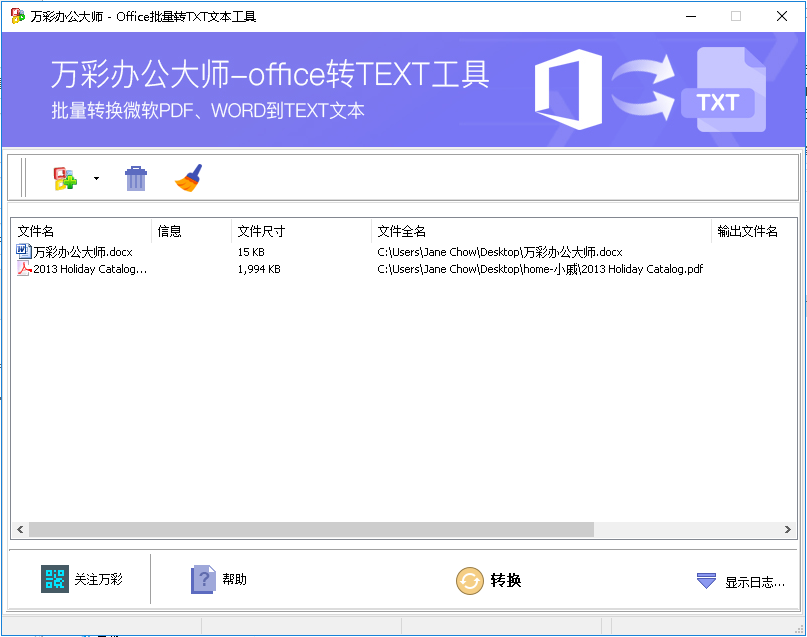
Task: Click full path of 2013 Holiday Catalog.pdf
Action: tap(540, 269)
